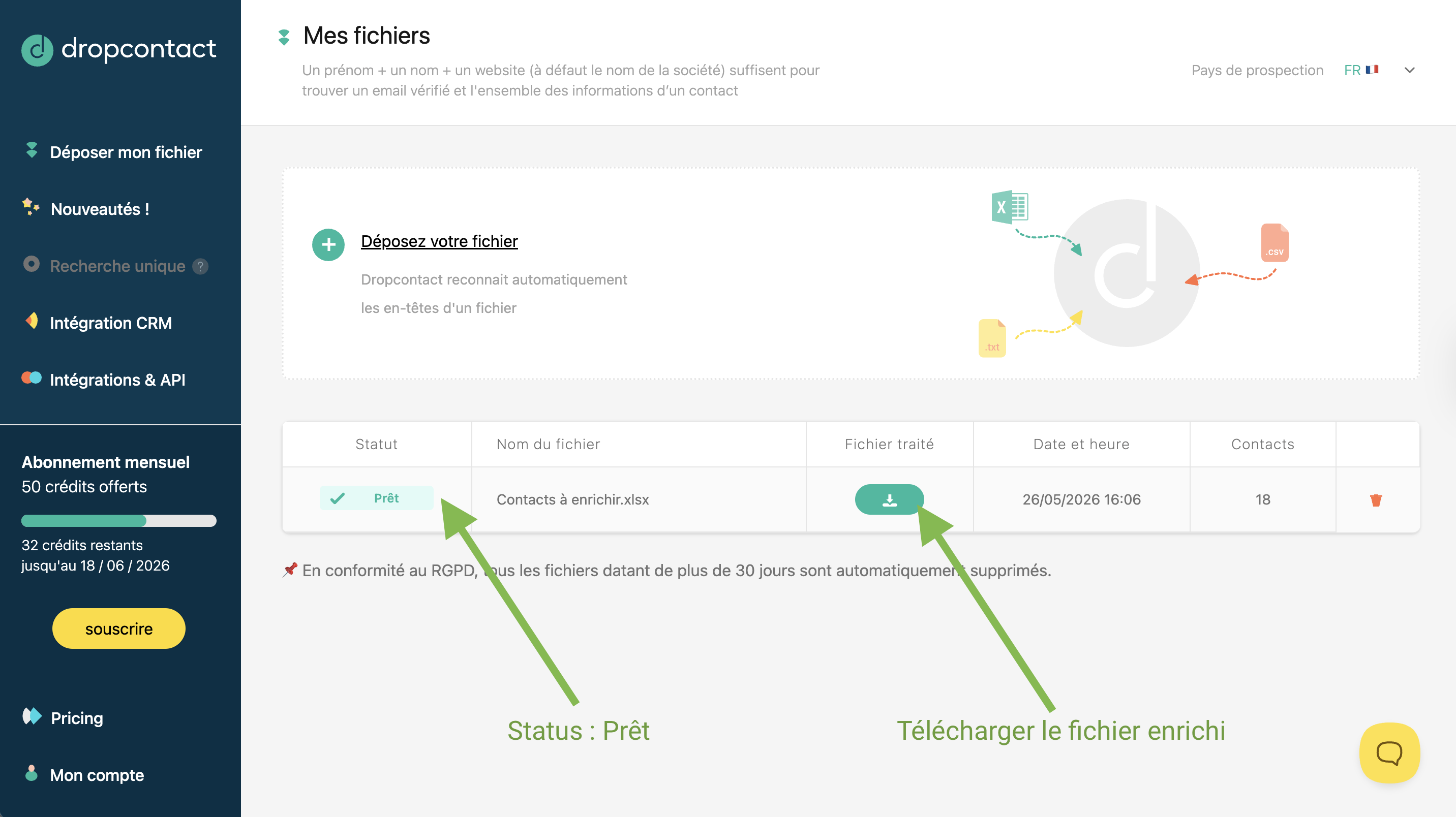Click the 32 crédits restants text

tap(82, 545)
